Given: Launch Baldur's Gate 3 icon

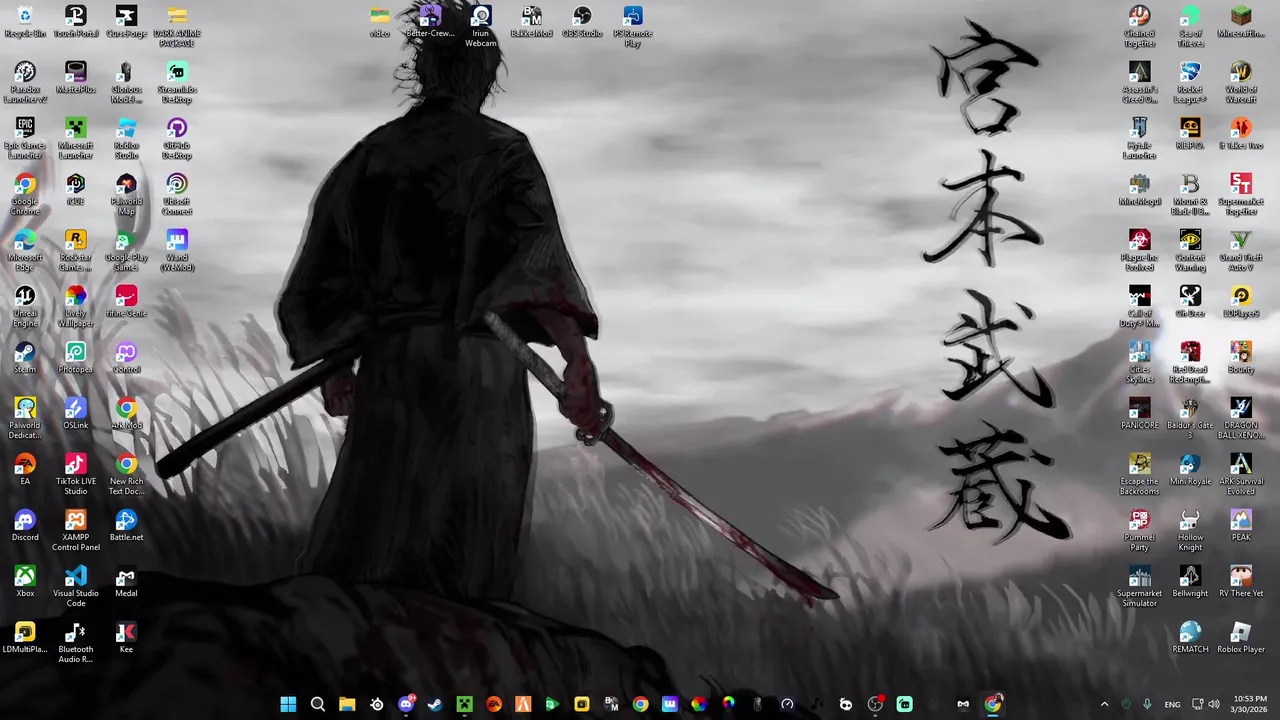Looking at the screenshot, I should pos(1190,419).
